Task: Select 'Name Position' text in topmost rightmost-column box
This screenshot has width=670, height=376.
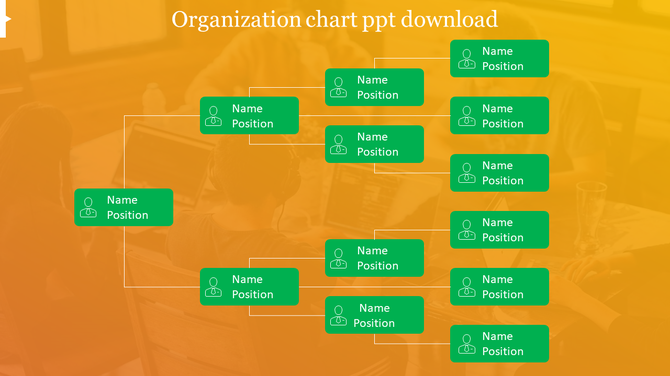Action: tap(503, 59)
